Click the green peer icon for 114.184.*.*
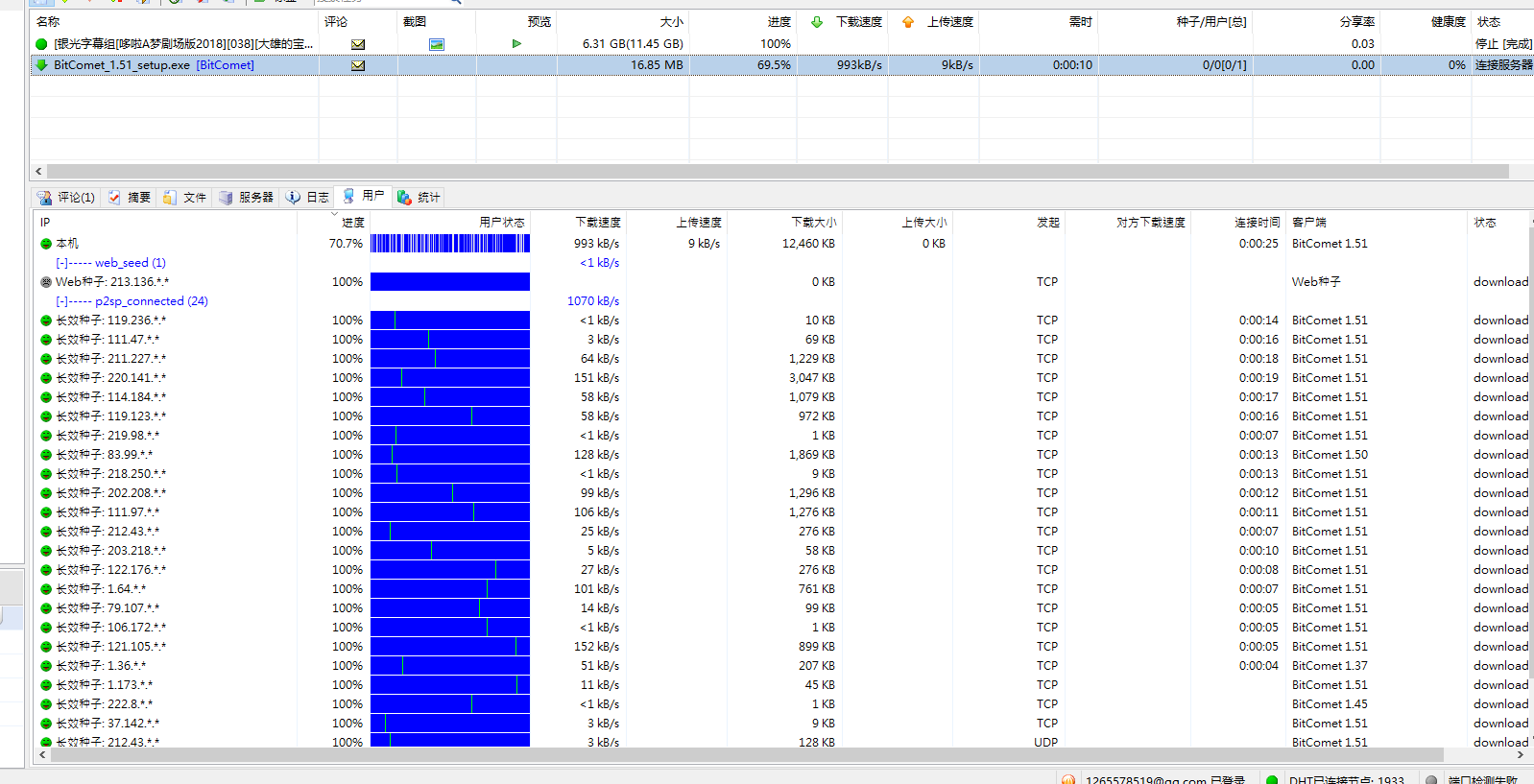The width and height of the screenshot is (1534, 784). click(46, 397)
